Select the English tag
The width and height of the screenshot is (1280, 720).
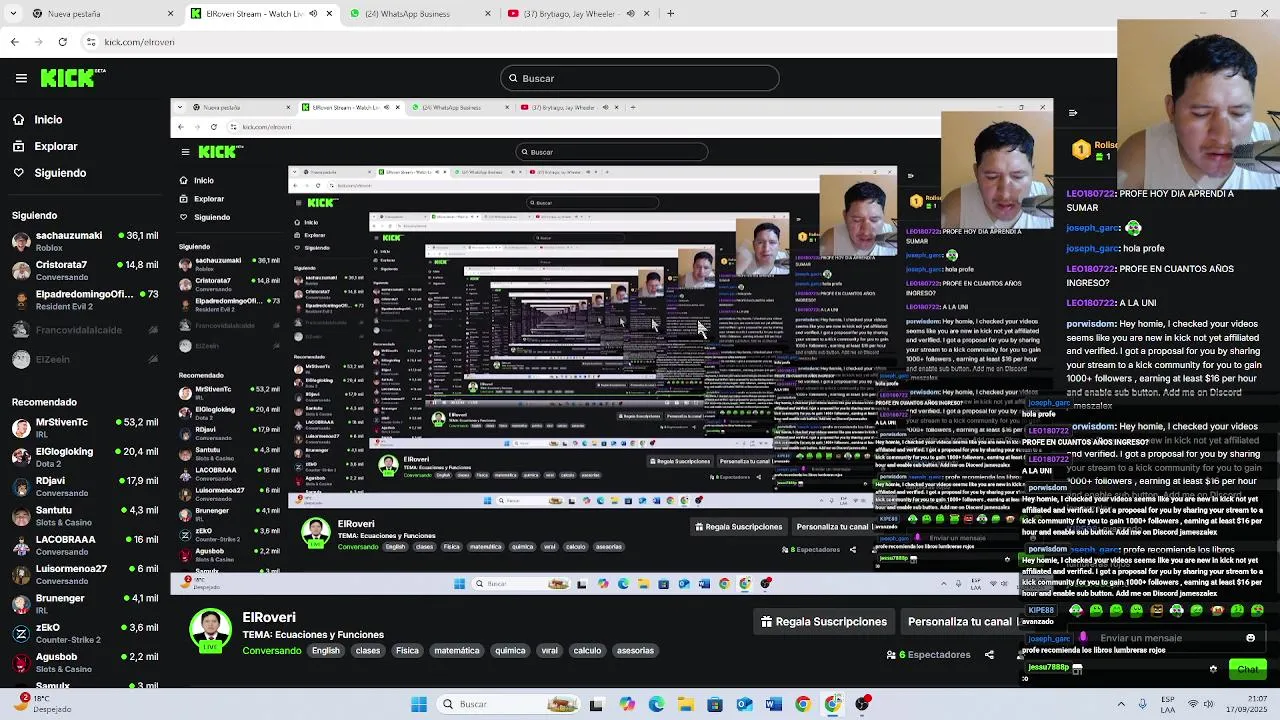click(x=325, y=651)
